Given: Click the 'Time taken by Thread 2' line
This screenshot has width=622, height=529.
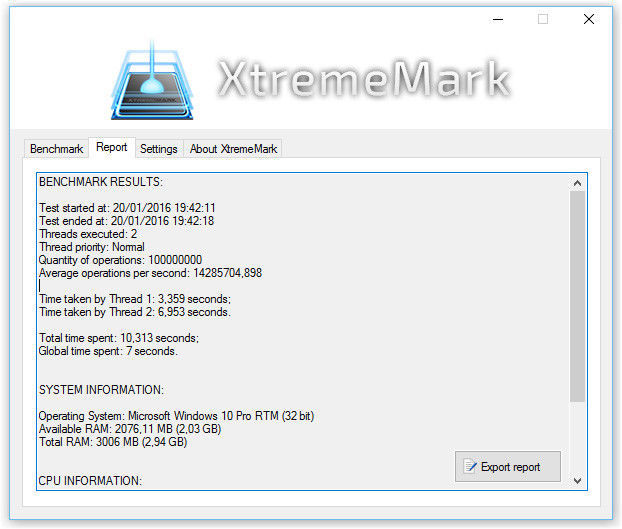Looking at the screenshot, I should tap(135, 312).
